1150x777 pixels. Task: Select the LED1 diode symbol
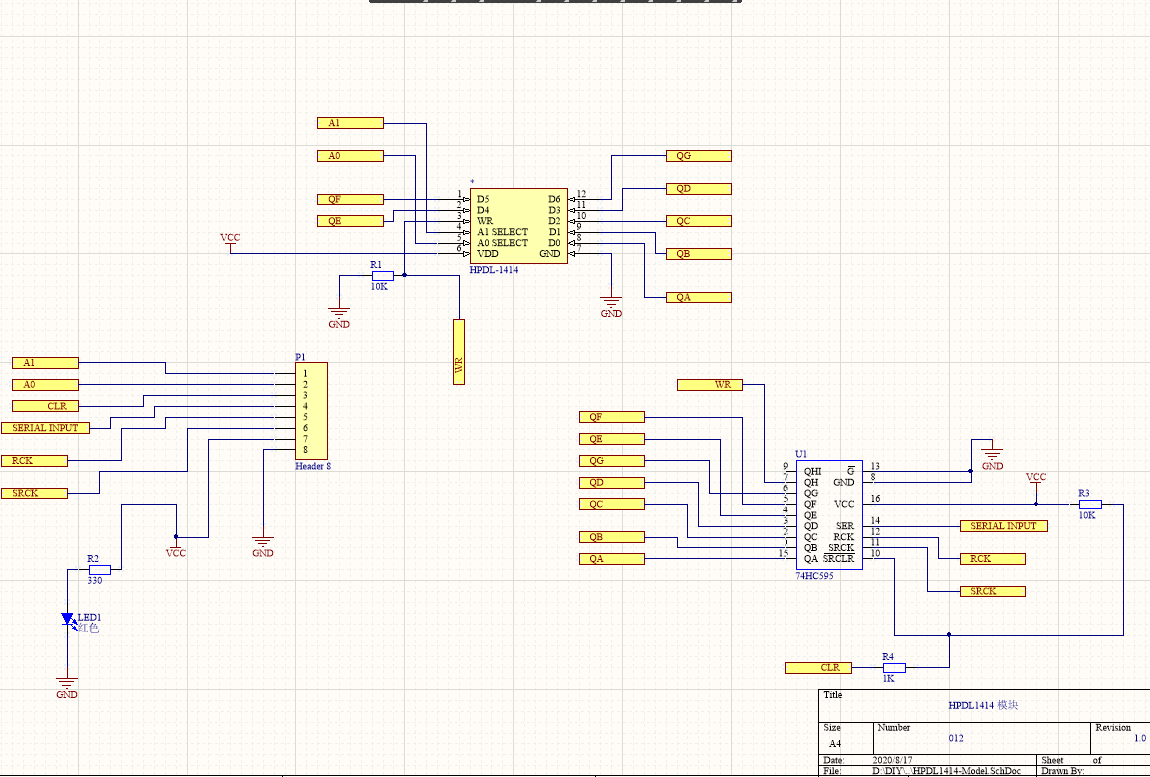[x=67, y=620]
